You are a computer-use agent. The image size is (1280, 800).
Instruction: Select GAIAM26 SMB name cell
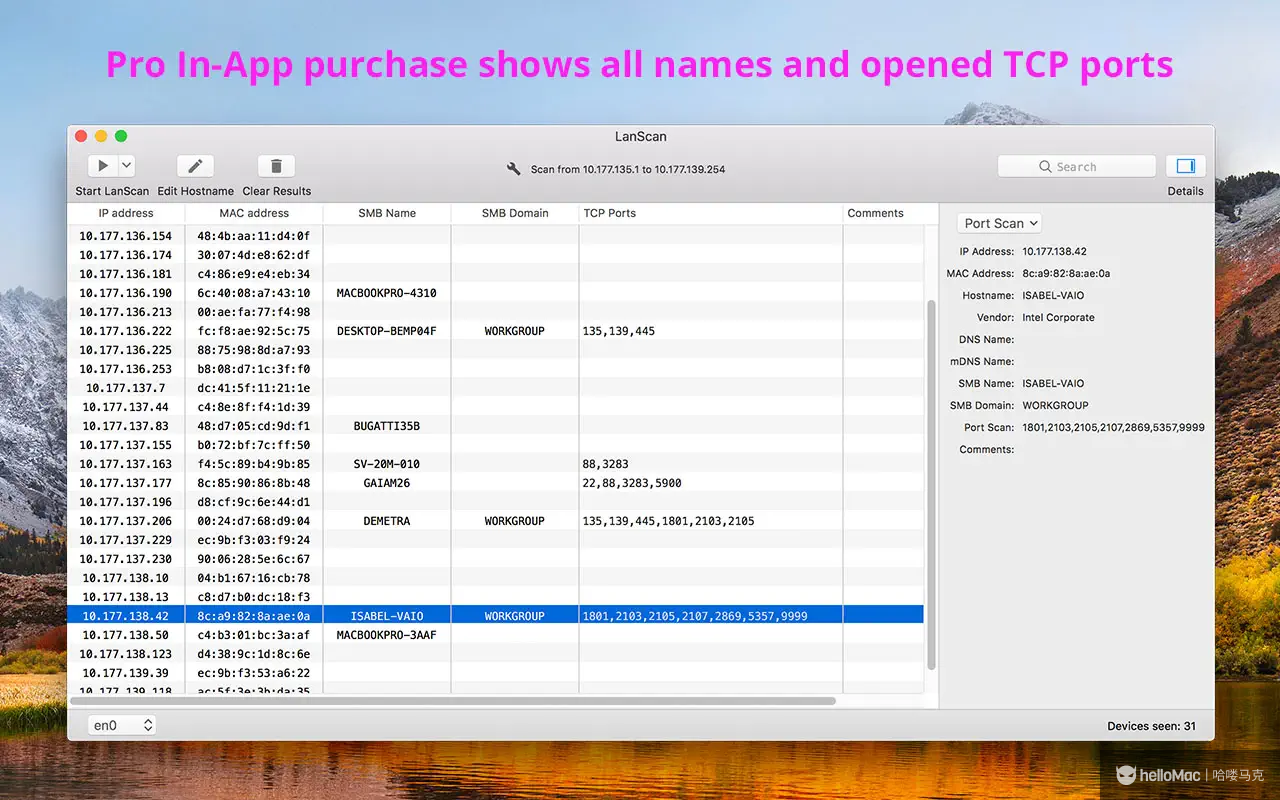[x=387, y=483]
